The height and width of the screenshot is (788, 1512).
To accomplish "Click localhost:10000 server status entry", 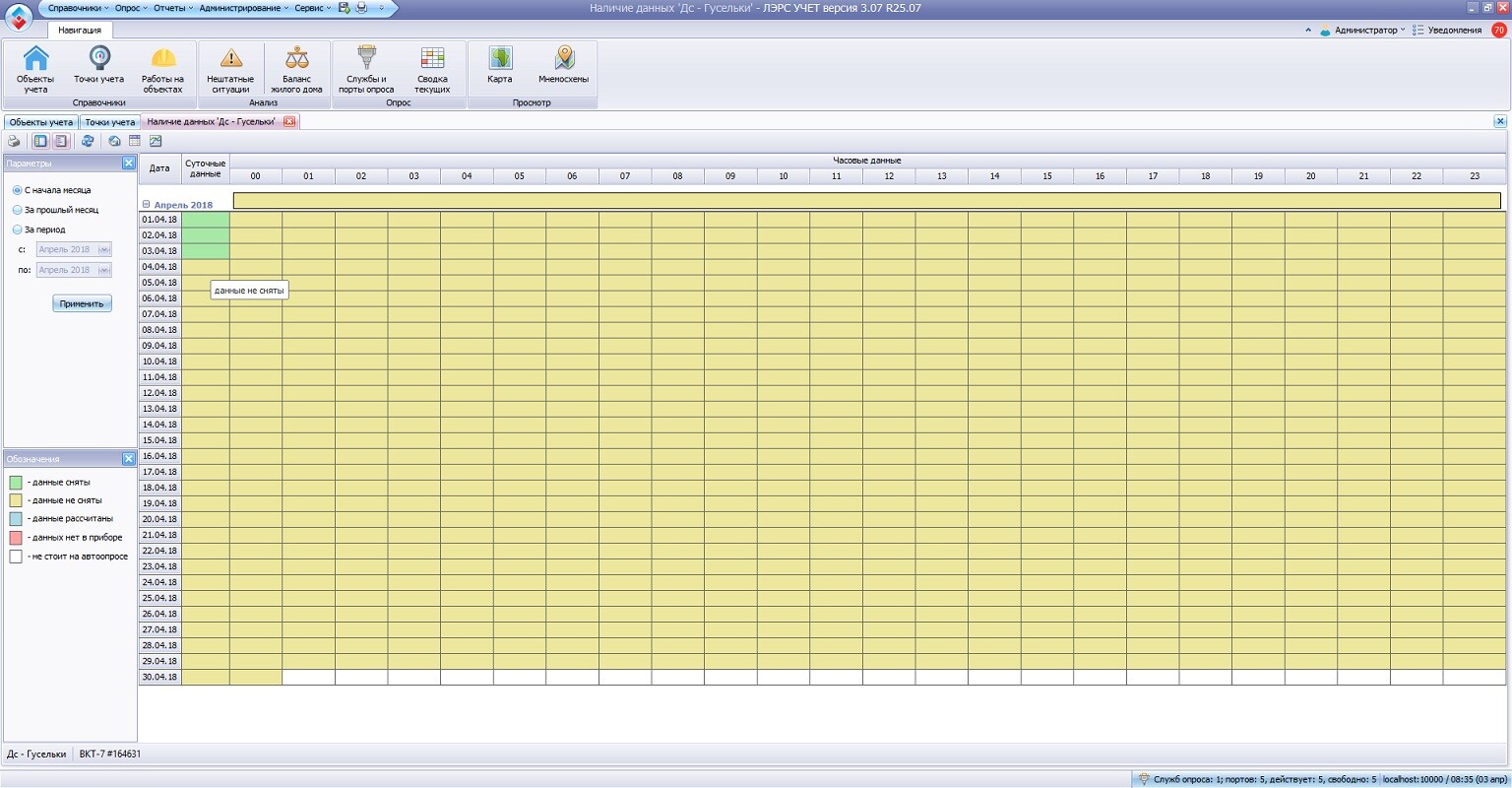I will (x=1444, y=779).
